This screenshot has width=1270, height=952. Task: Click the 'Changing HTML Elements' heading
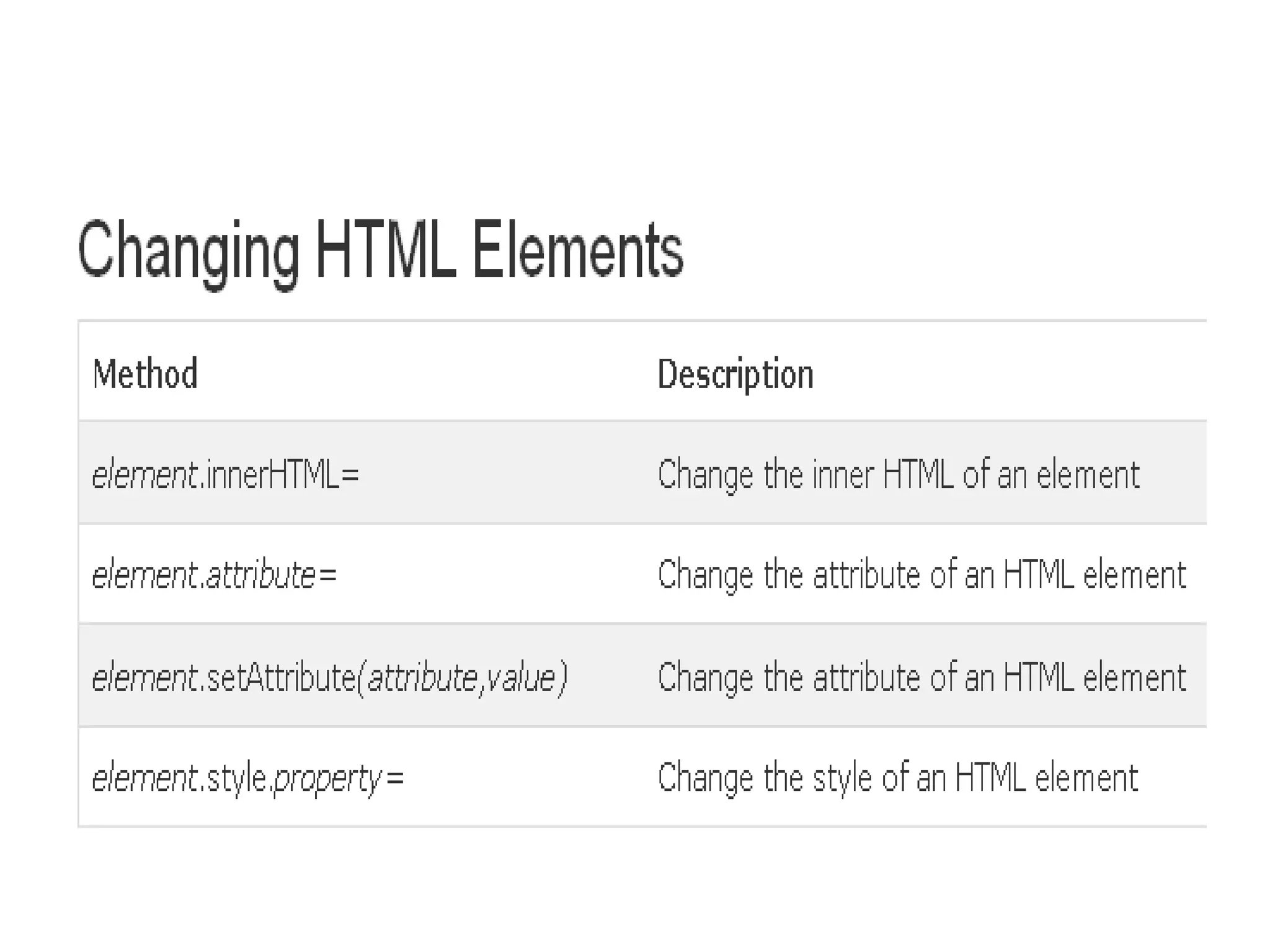point(380,251)
